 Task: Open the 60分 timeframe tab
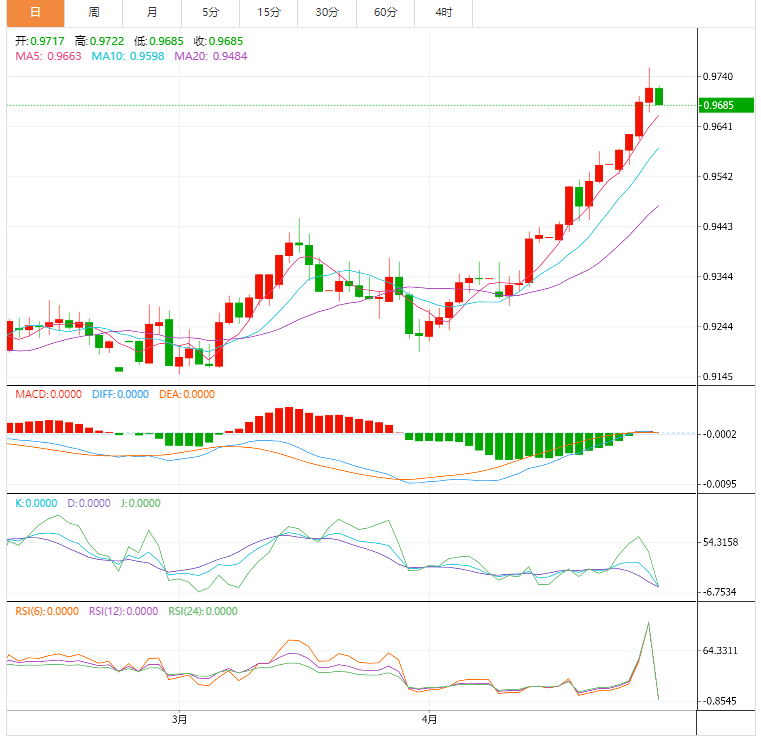385,13
